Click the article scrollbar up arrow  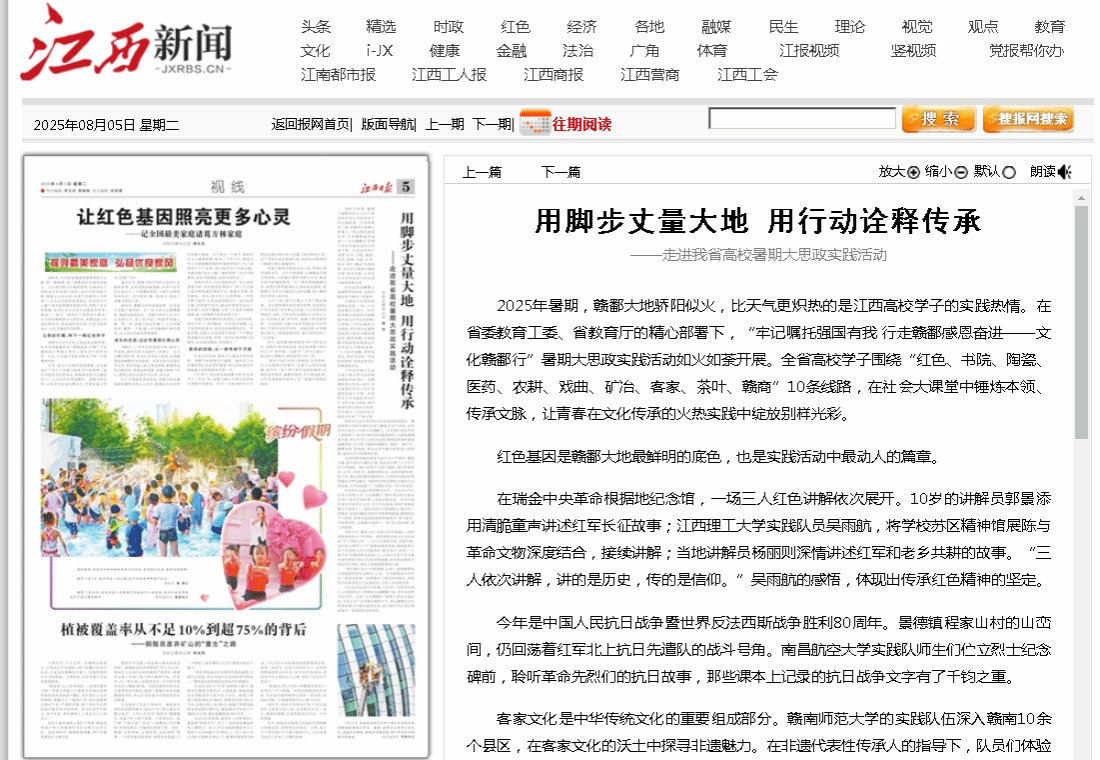click(1081, 198)
